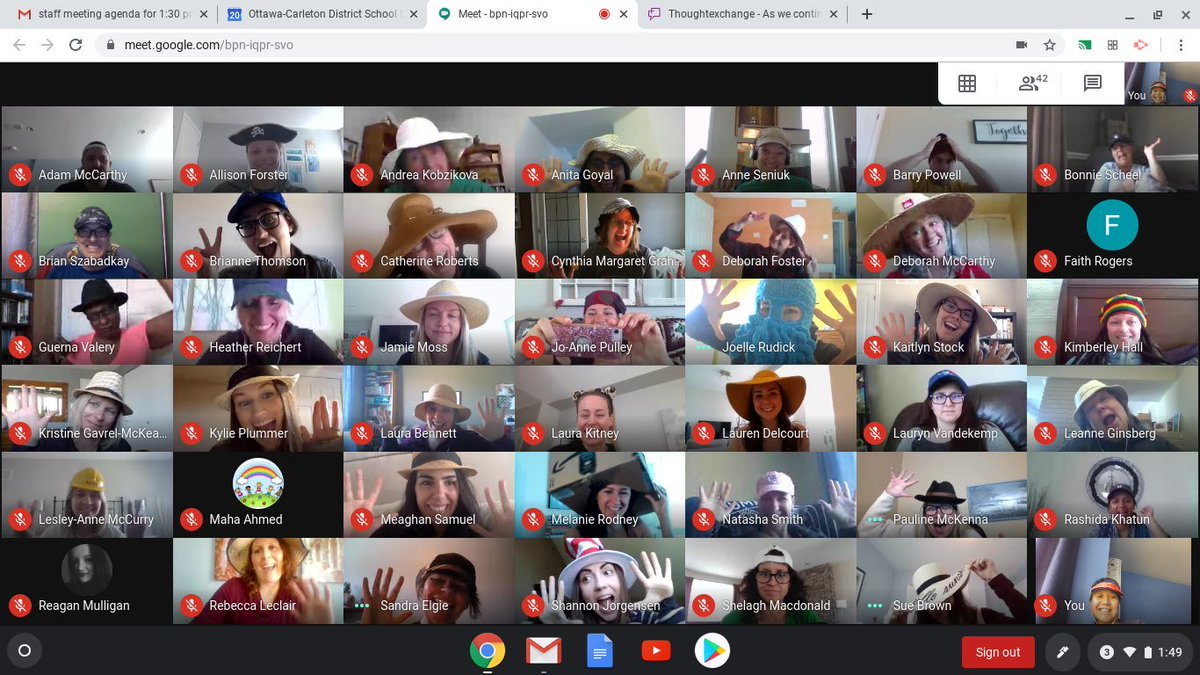Click Adam McCarthy's muted microphone icon
The width and height of the screenshot is (1200, 675).
tap(19, 174)
